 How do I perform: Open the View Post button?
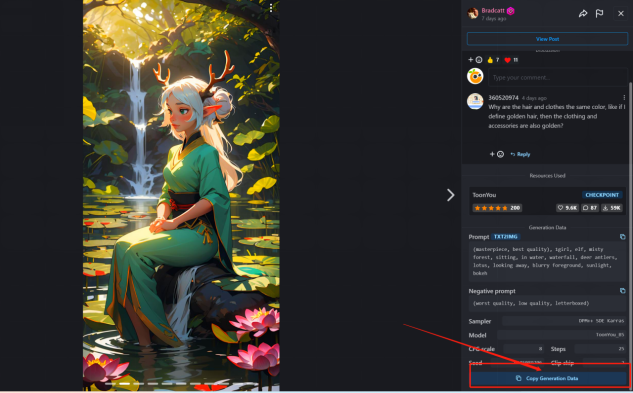pyautogui.click(x=547, y=39)
